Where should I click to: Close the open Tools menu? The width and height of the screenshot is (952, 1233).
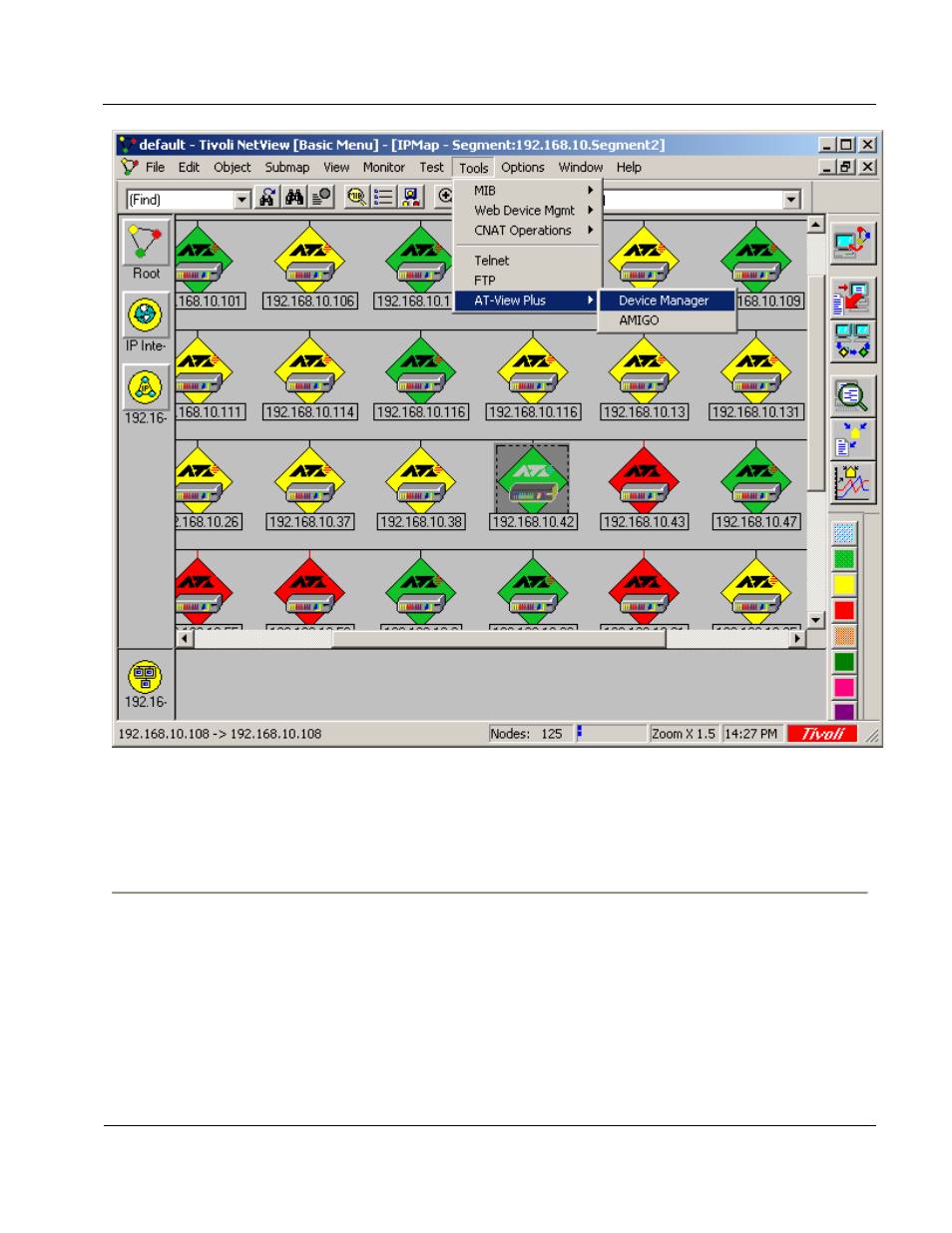click(x=474, y=168)
